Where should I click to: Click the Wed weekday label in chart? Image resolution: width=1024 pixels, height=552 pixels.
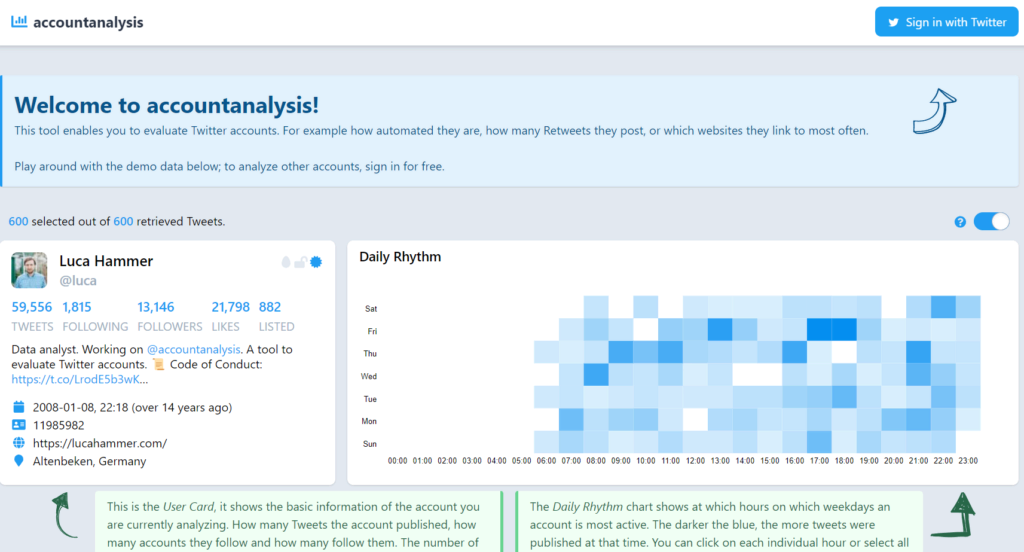[x=369, y=376]
